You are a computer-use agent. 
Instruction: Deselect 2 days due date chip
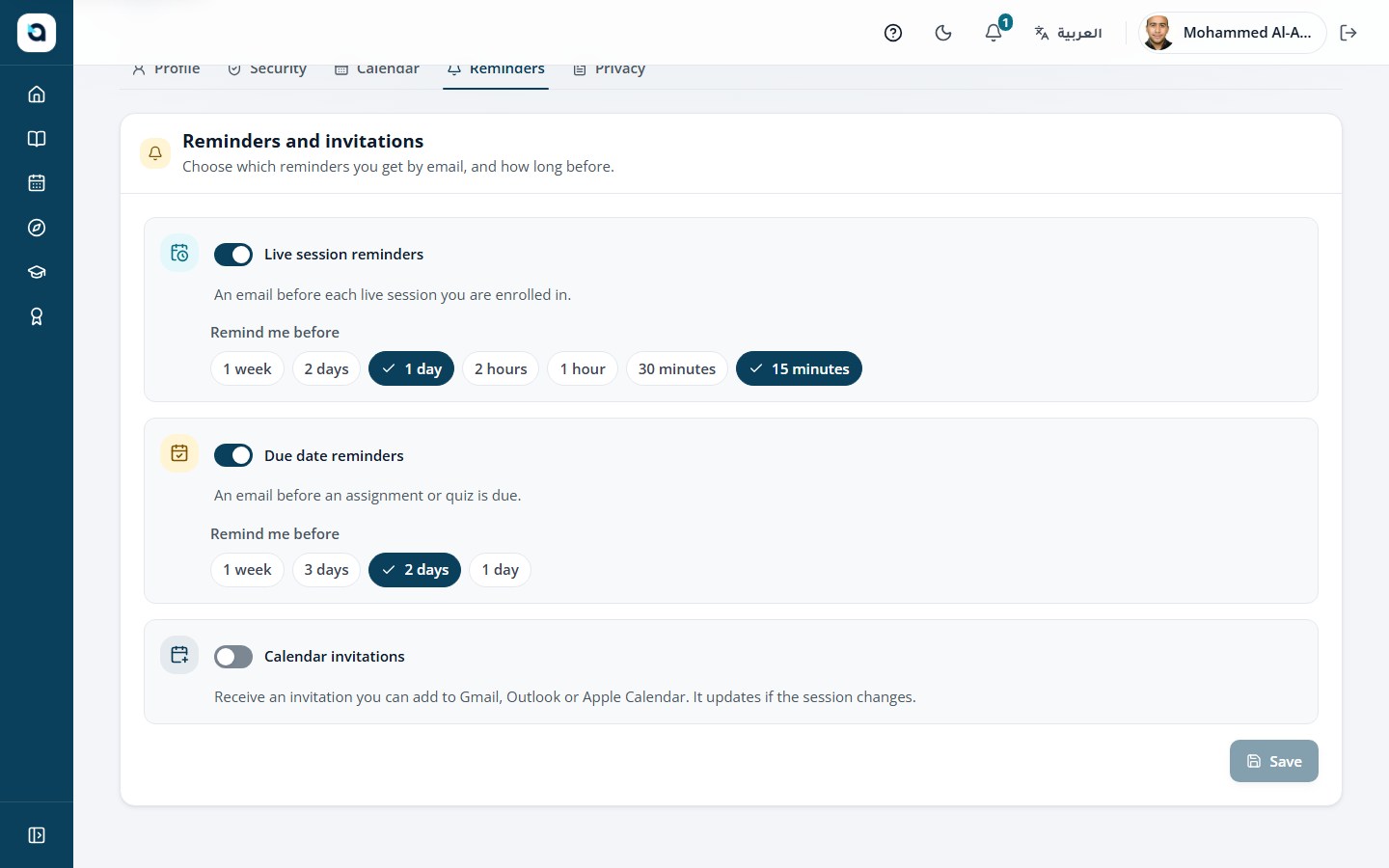[x=415, y=570]
